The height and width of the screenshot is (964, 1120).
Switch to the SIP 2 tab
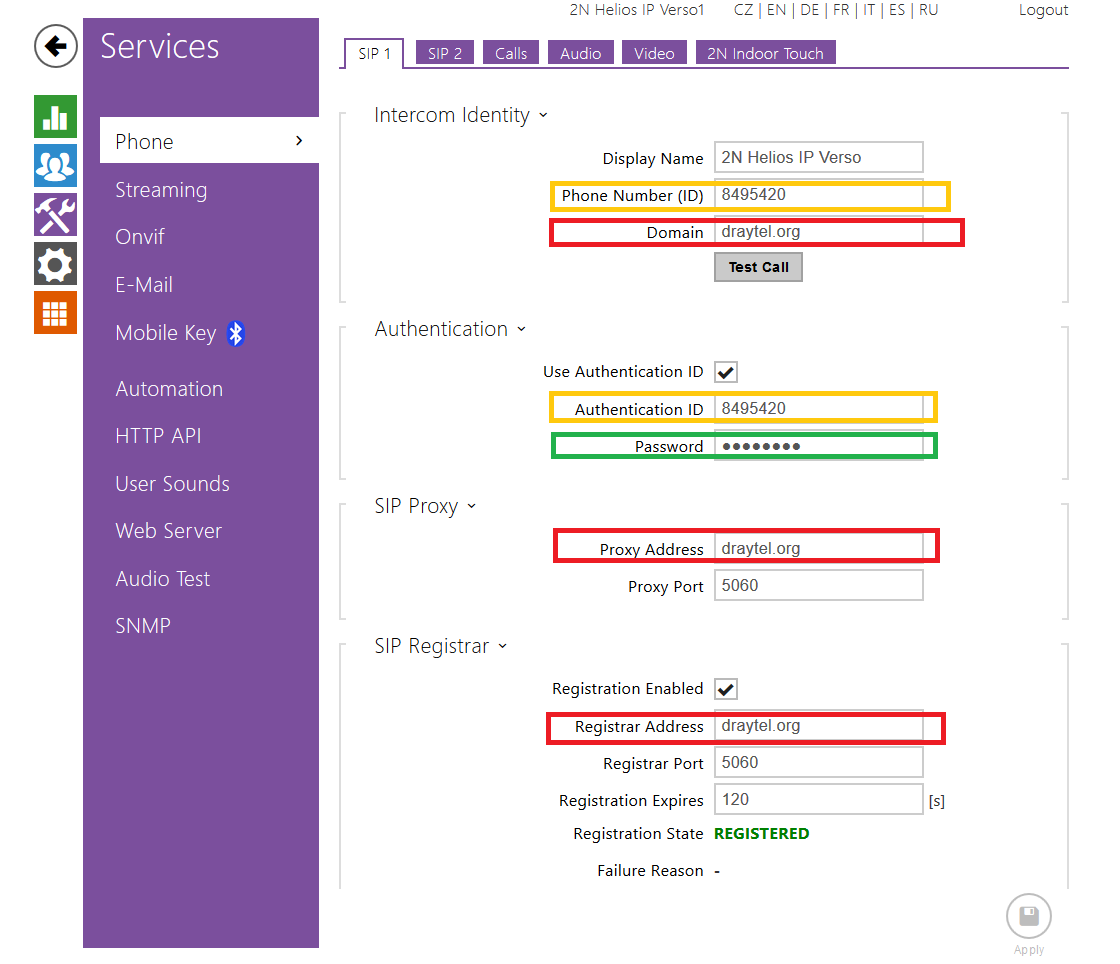click(445, 54)
